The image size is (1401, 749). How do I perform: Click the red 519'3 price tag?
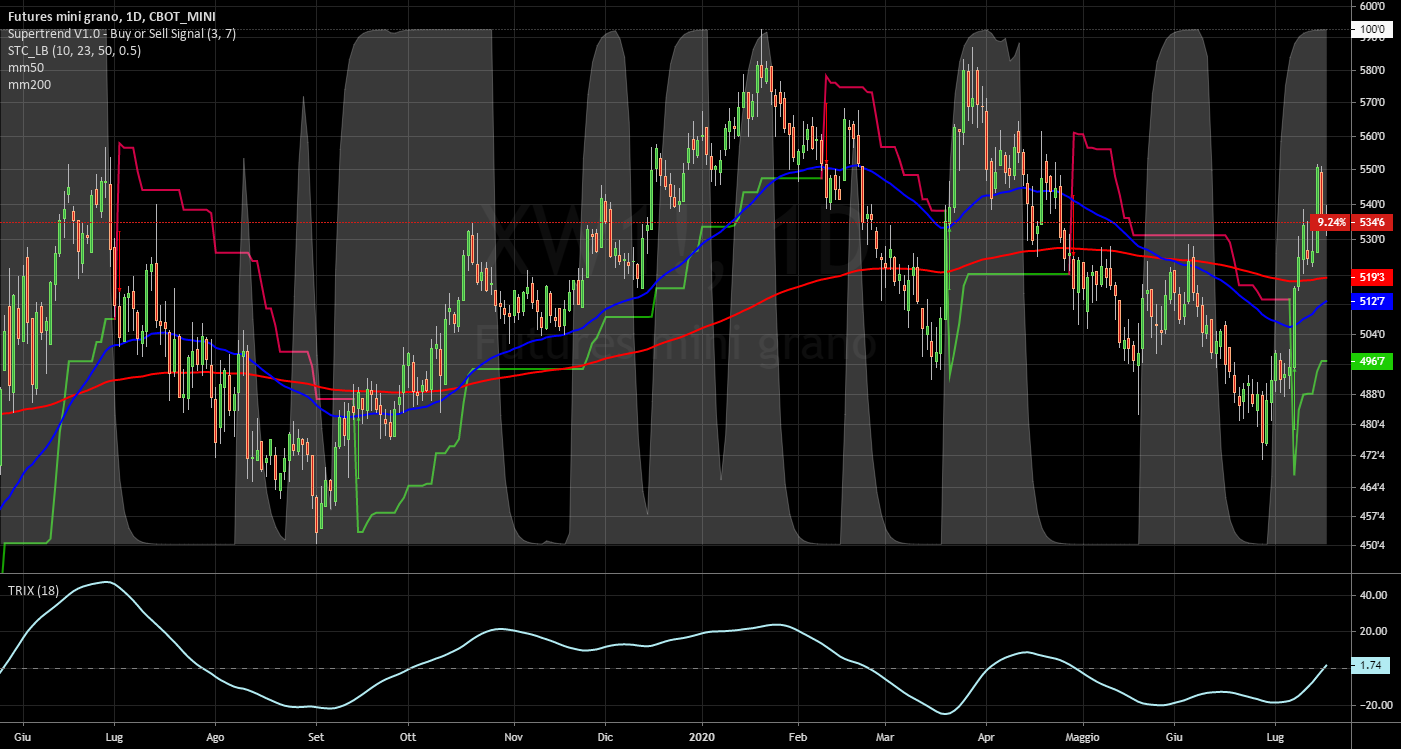click(1372, 277)
